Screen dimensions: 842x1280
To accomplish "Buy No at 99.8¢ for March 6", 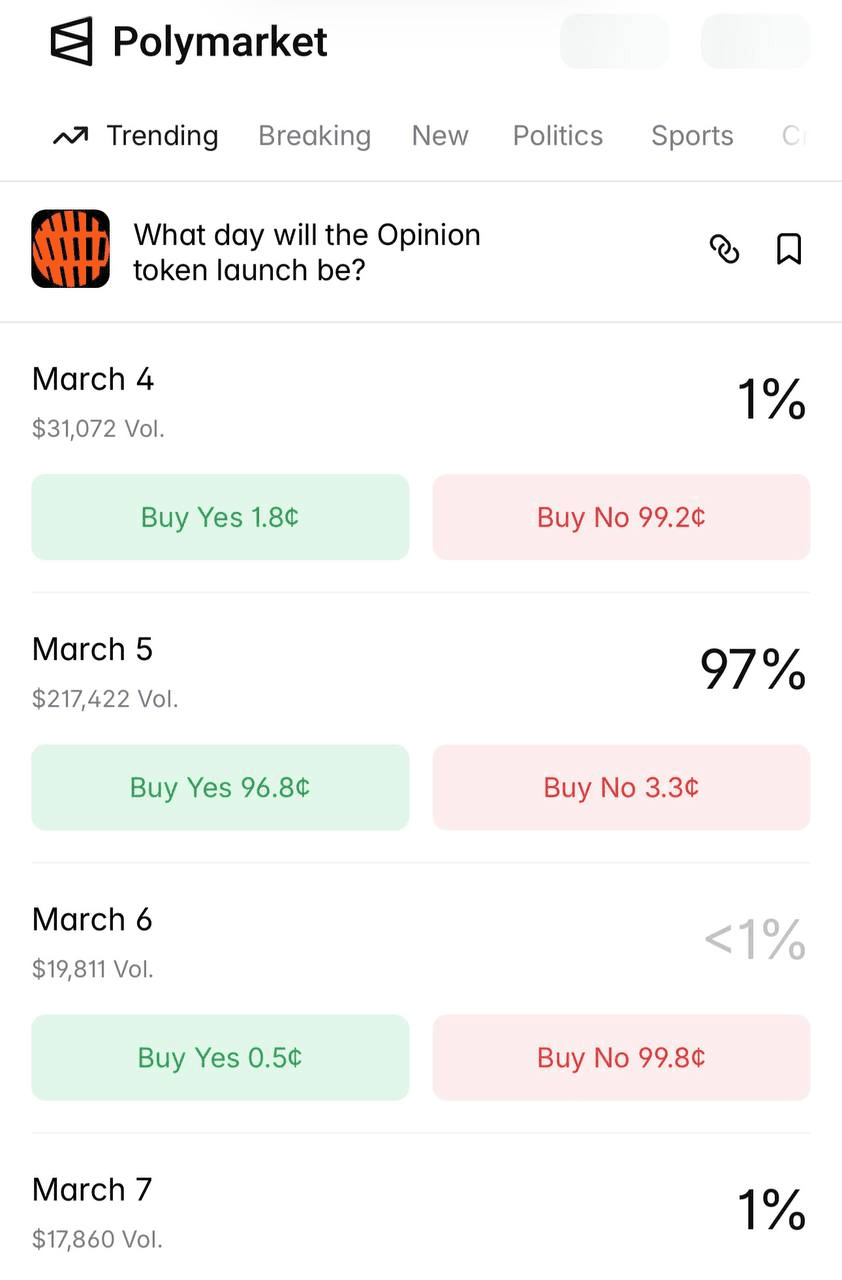I will click(x=621, y=1057).
